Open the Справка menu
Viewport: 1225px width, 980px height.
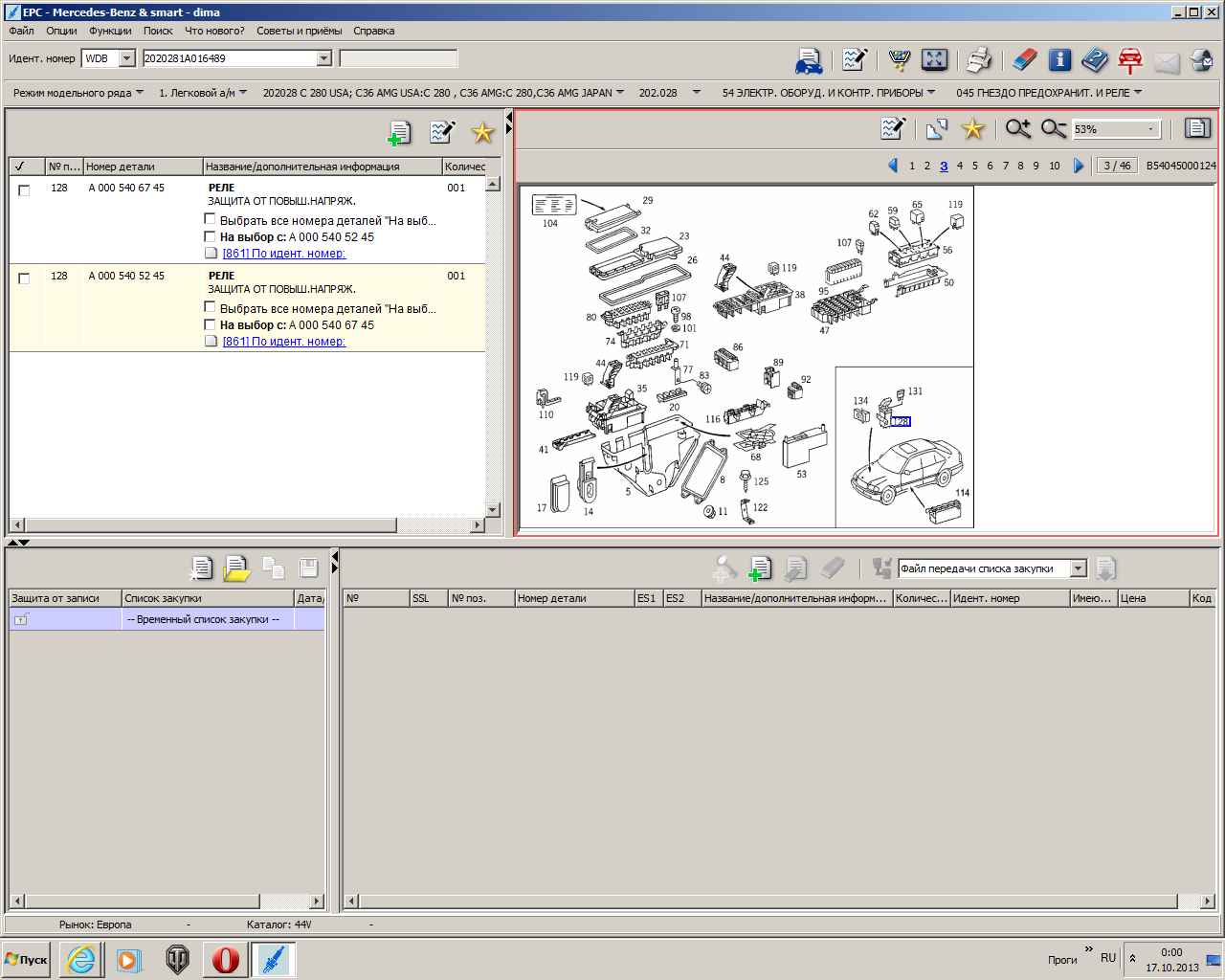tap(373, 31)
